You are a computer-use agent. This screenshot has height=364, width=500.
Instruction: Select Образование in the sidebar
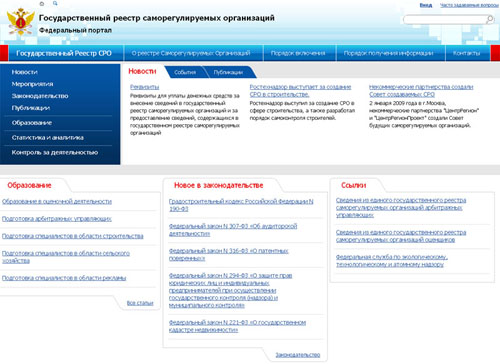32,123
